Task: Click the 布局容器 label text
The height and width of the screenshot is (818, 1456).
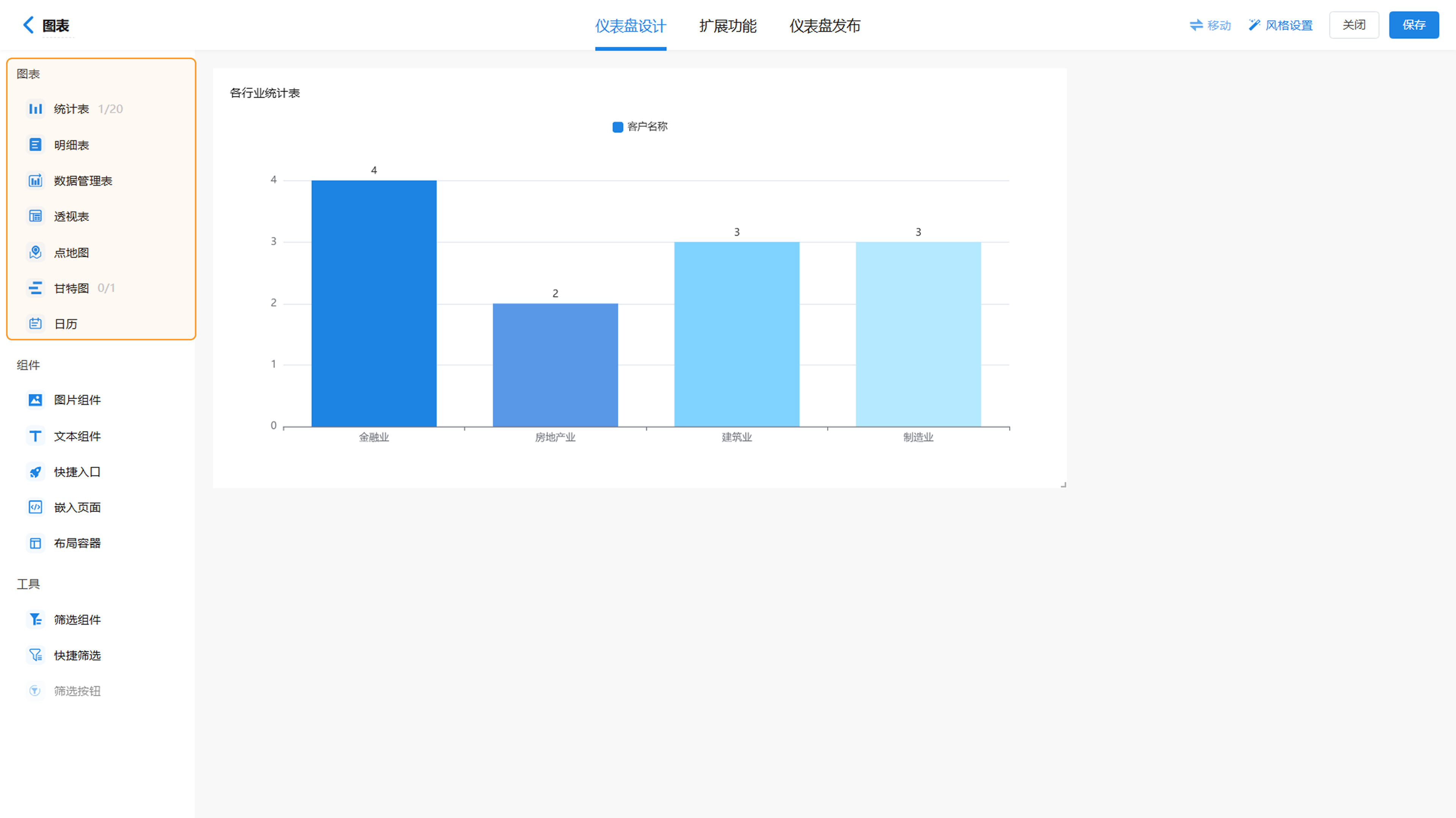Action: 77,544
